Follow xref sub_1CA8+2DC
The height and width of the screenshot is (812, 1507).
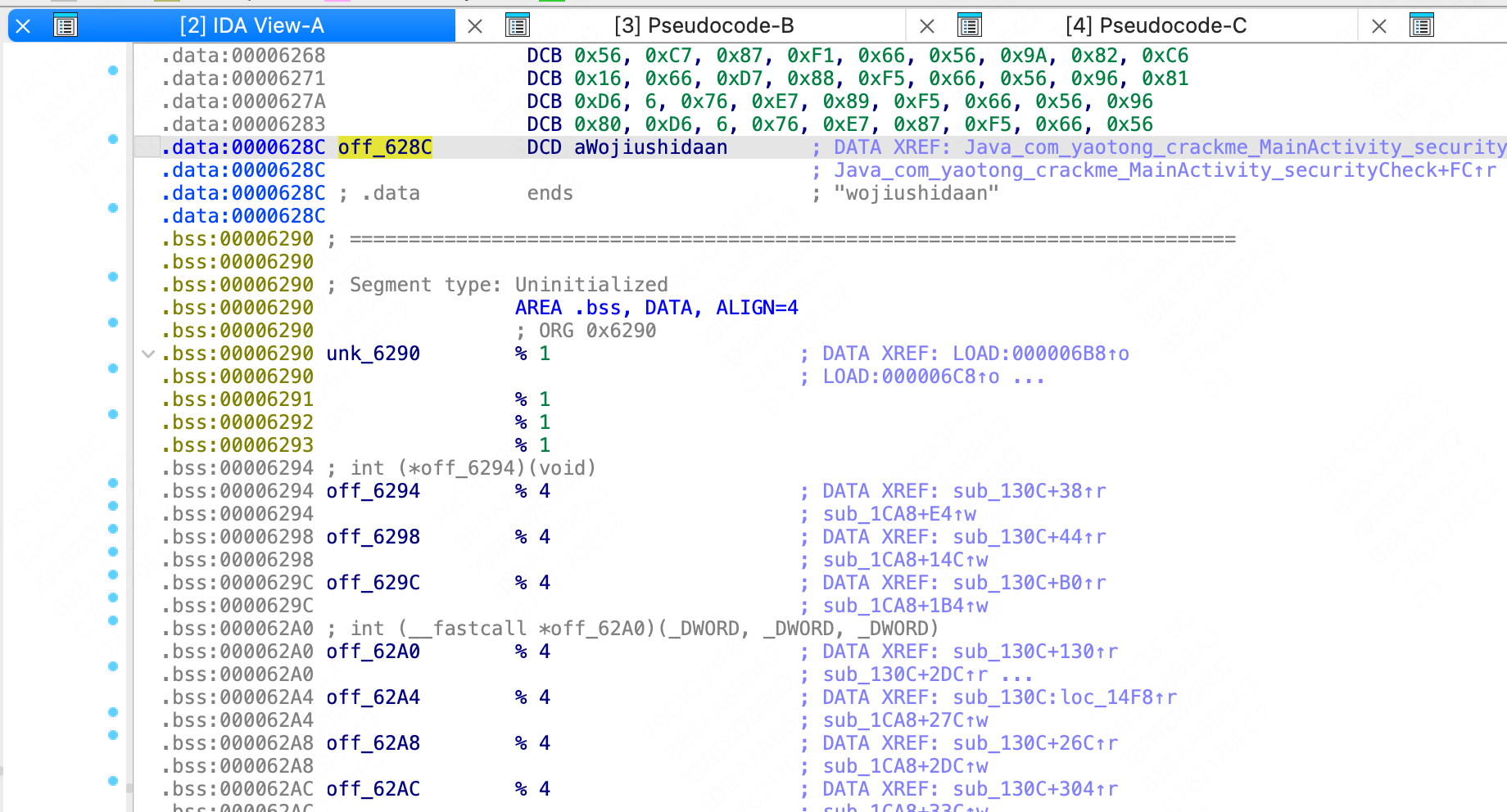click(x=905, y=766)
